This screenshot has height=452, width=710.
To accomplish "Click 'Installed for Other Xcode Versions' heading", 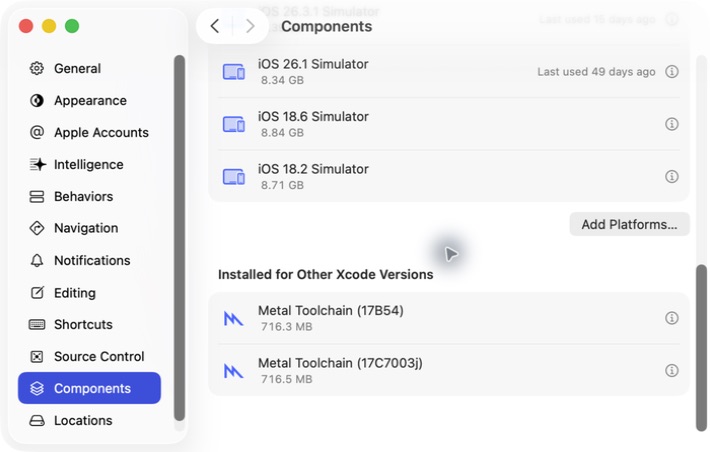I will (x=326, y=274).
